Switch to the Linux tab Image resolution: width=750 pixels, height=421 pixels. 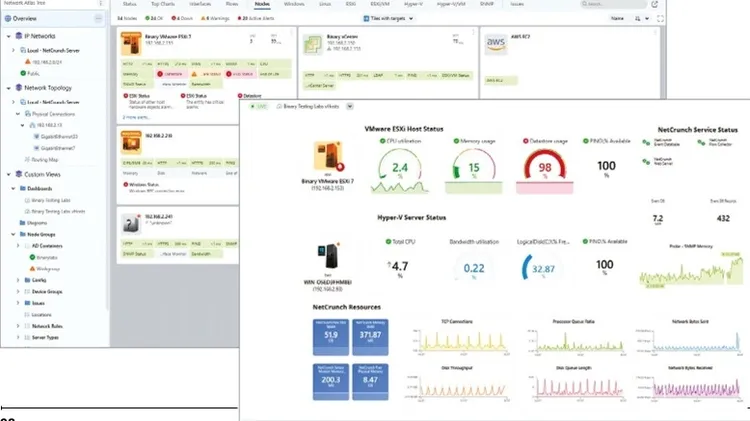(325, 4)
